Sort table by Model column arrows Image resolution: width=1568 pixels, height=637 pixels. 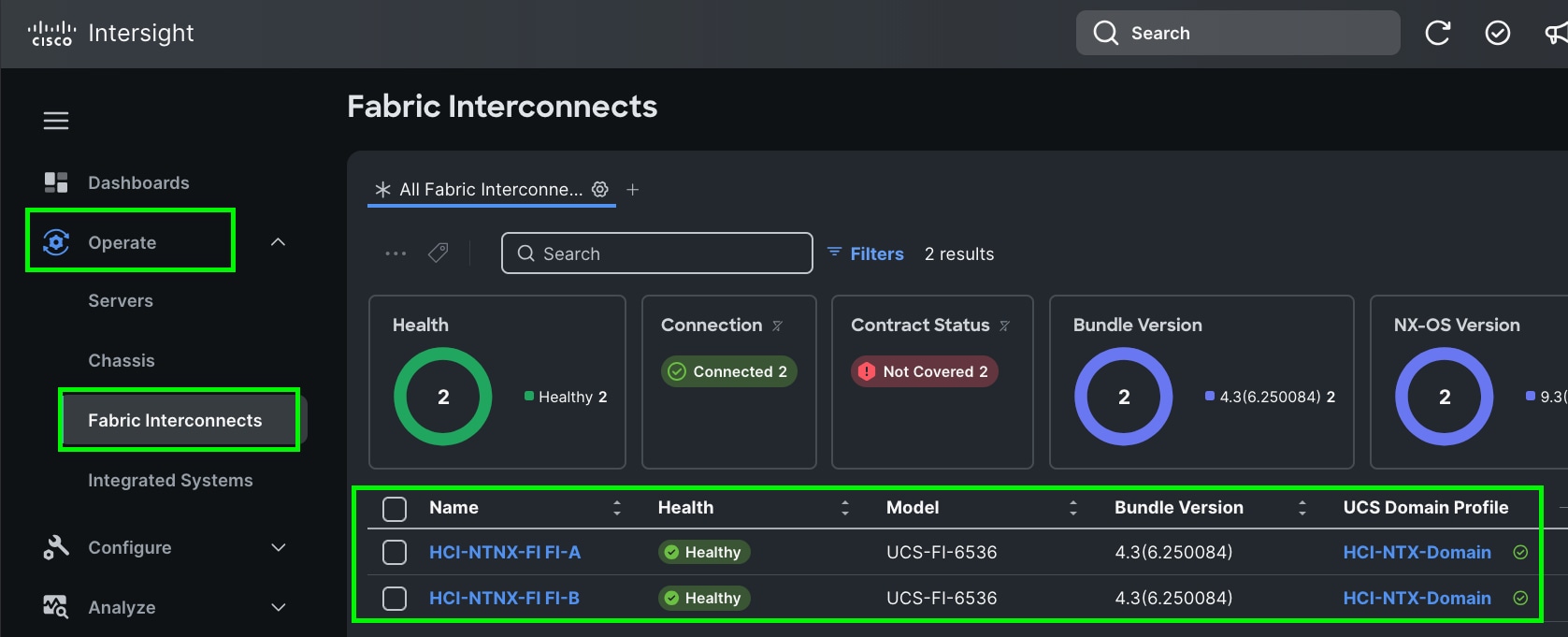(1073, 508)
